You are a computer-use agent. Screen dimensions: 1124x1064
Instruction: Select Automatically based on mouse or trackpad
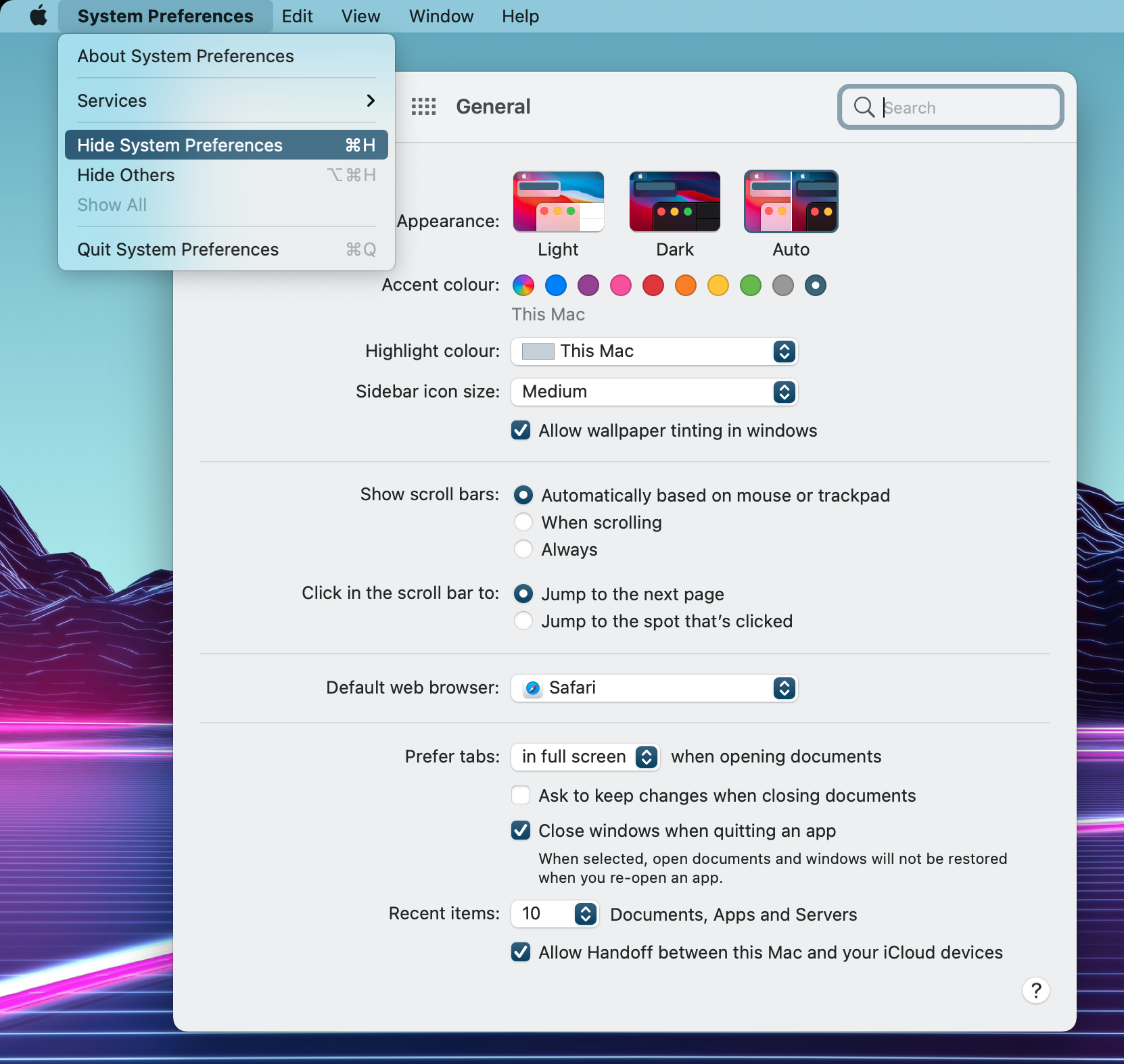(523, 495)
